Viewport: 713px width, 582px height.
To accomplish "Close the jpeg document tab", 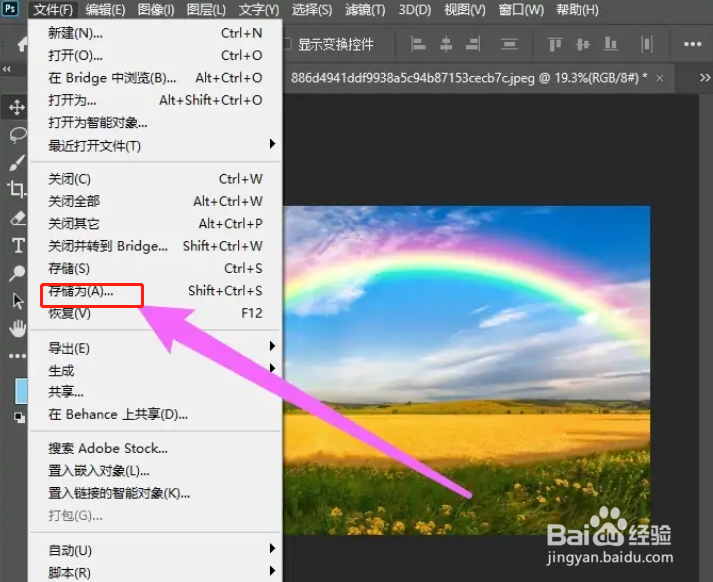I will [660, 78].
